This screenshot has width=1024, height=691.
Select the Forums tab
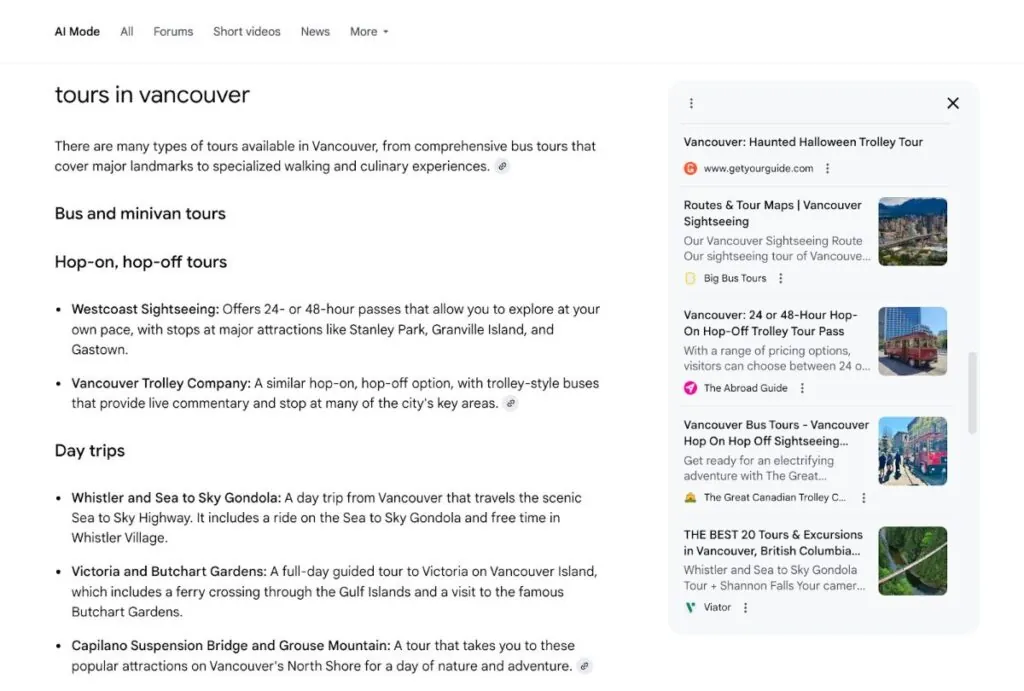click(x=173, y=31)
